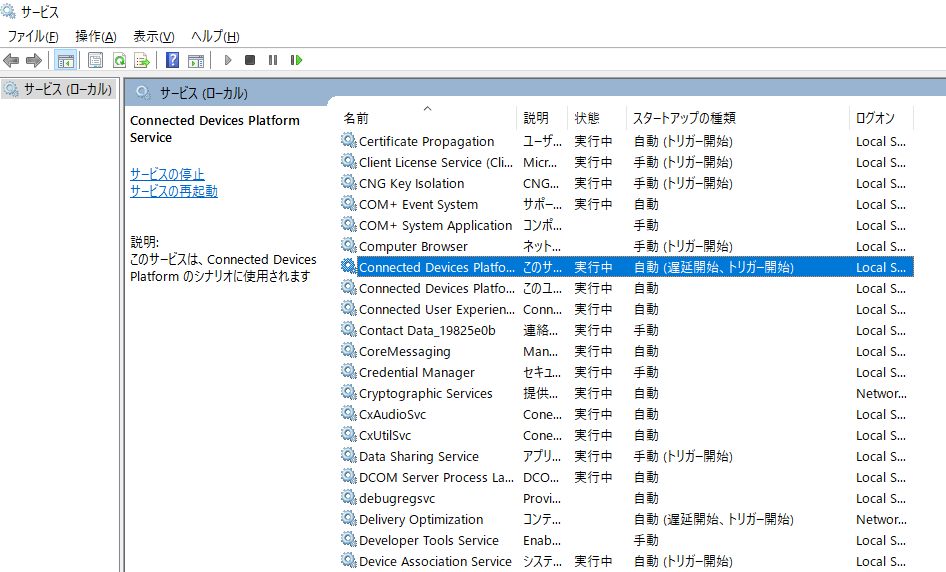Open the Properties toolbar icon

tap(95, 60)
